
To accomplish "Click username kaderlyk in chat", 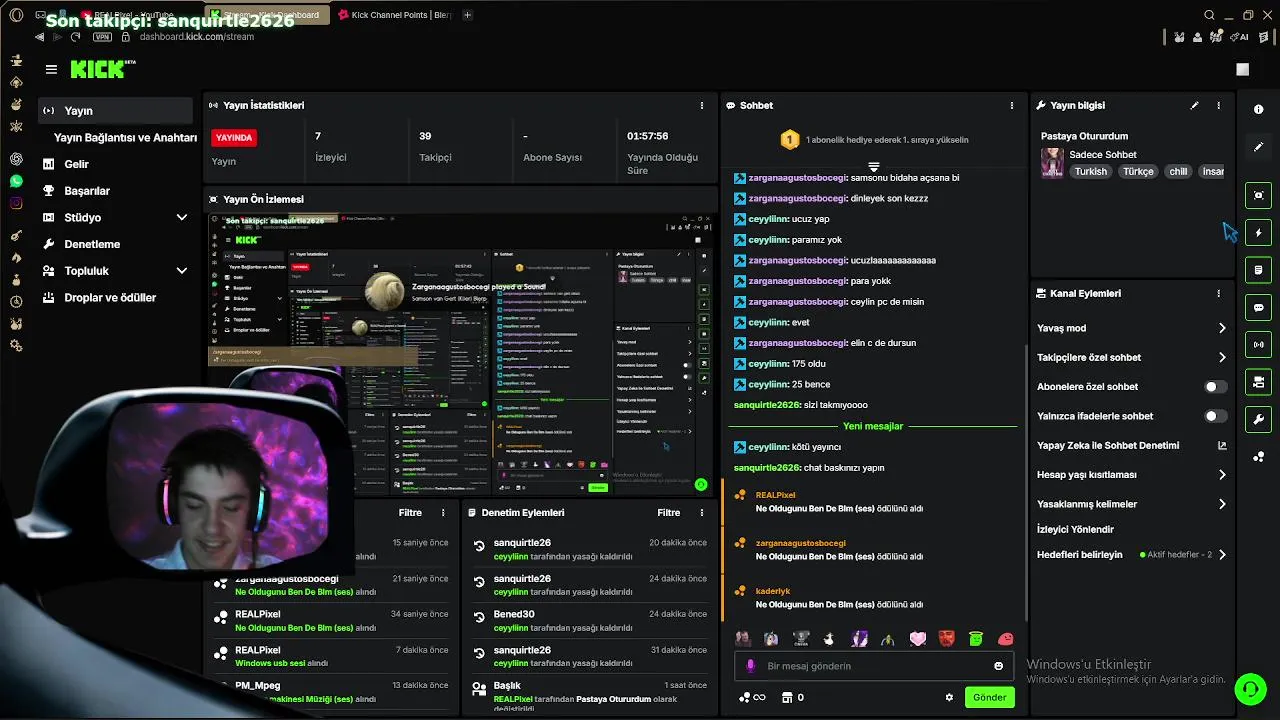I will coord(773,591).
